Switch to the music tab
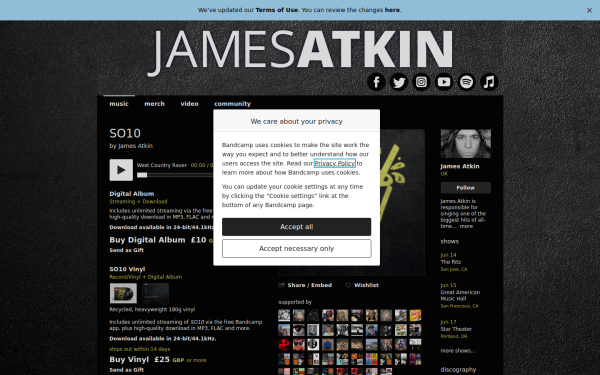The height and width of the screenshot is (375, 600). [x=119, y=104]
